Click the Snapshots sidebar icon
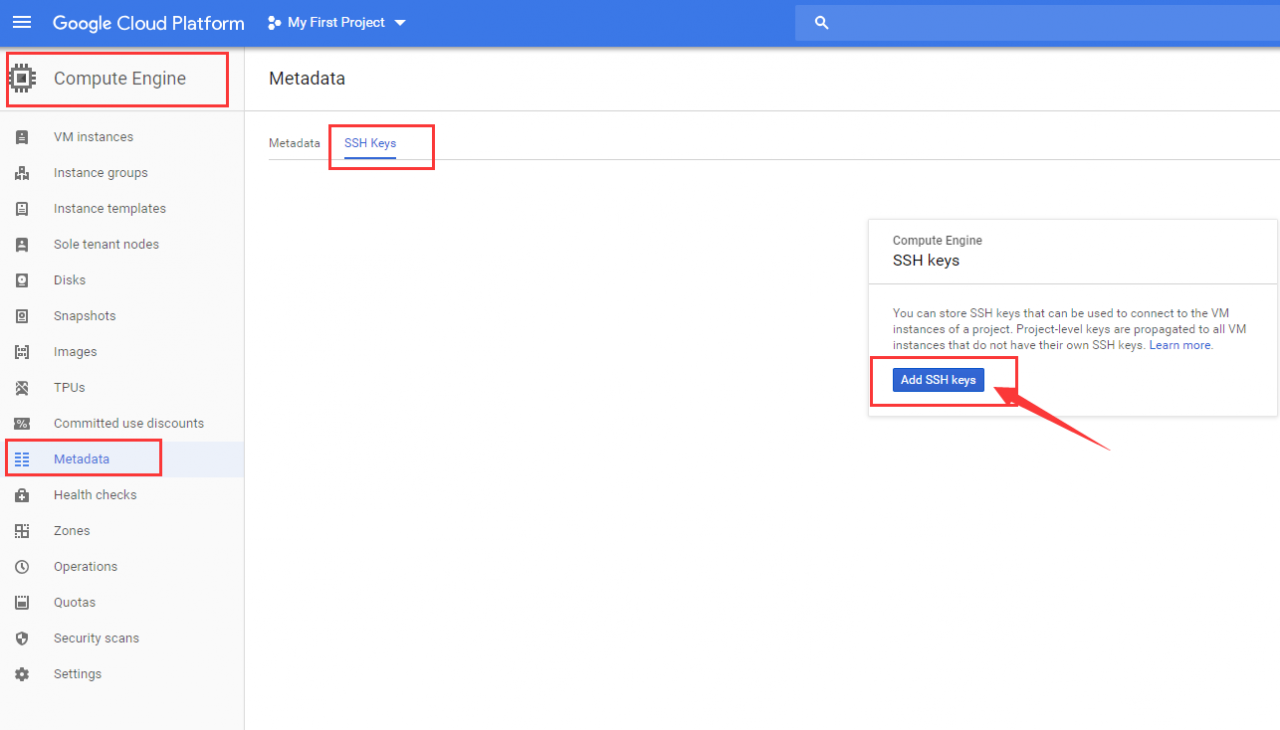Image resolution: width=1280 pixels, height=730 pixels. (22, 316)
